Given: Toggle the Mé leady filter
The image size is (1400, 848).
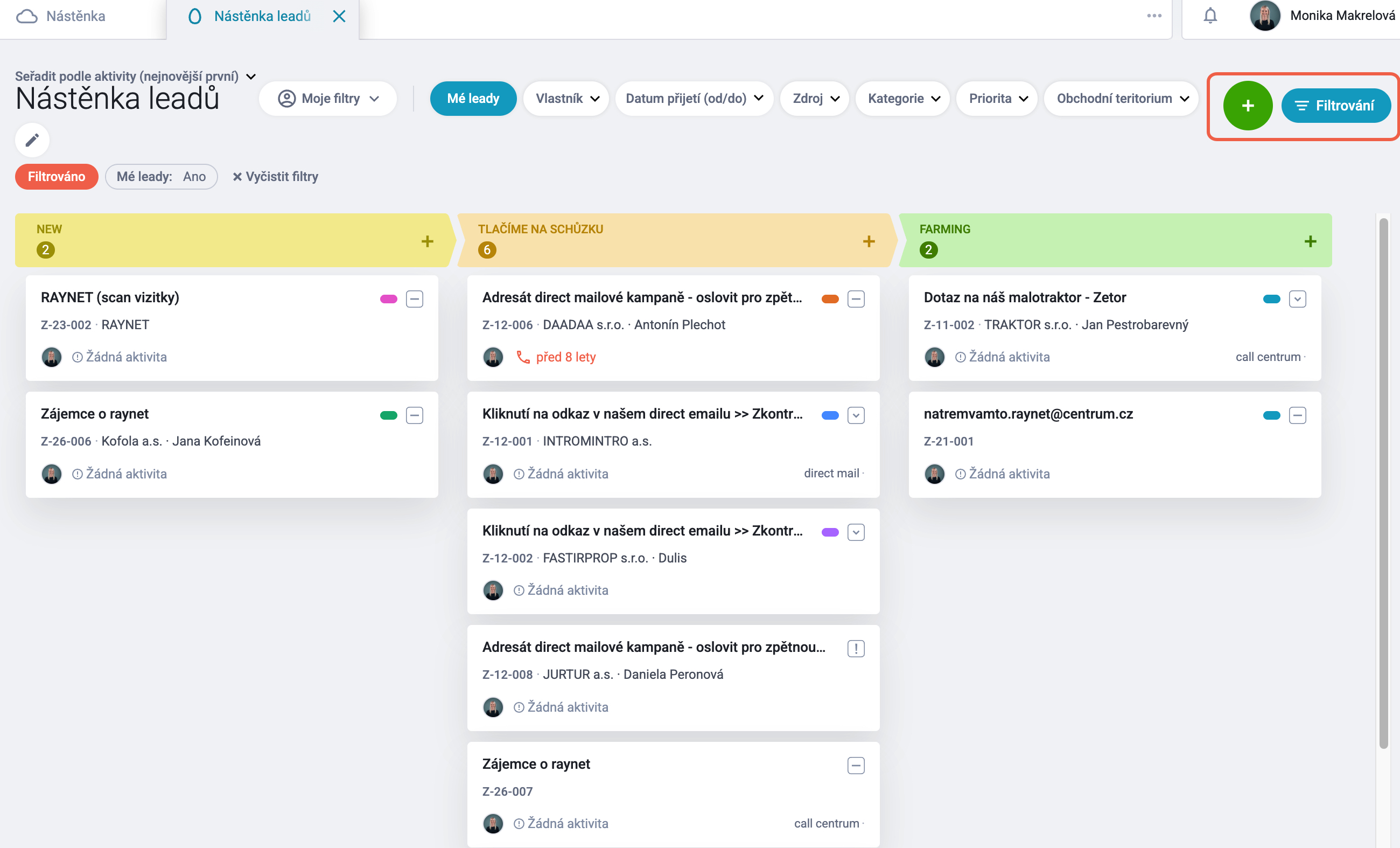Looking at the screenshot, I should 473,99.
